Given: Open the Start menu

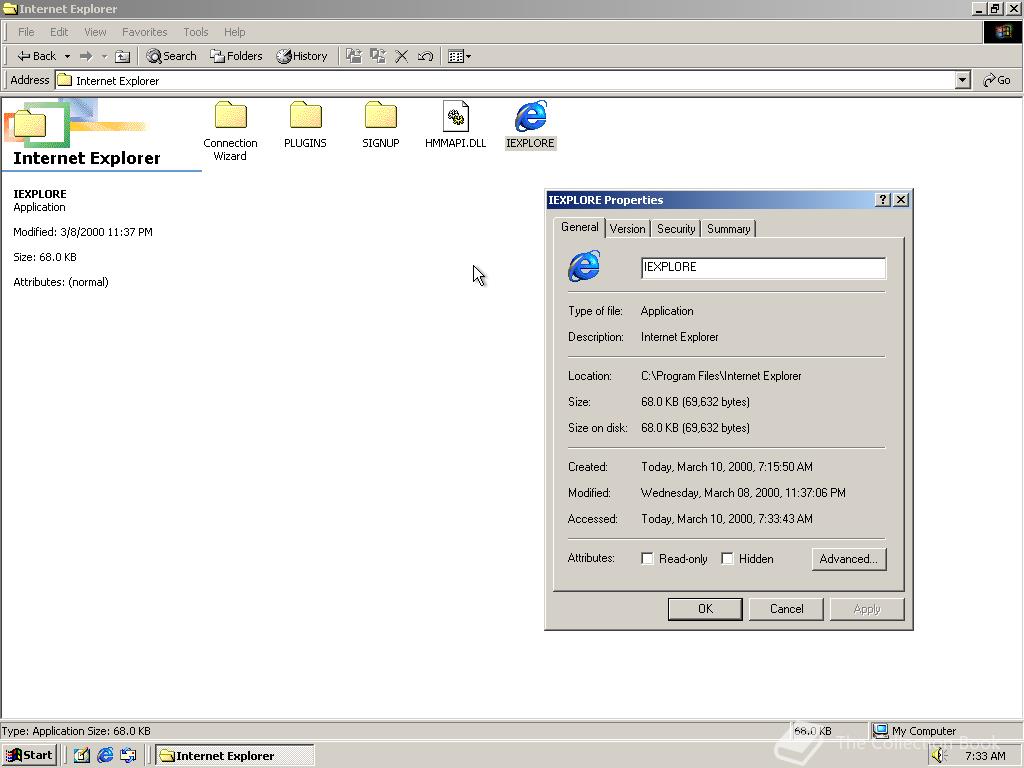Looking at the screenshot, I should click(x=29, y=756).
